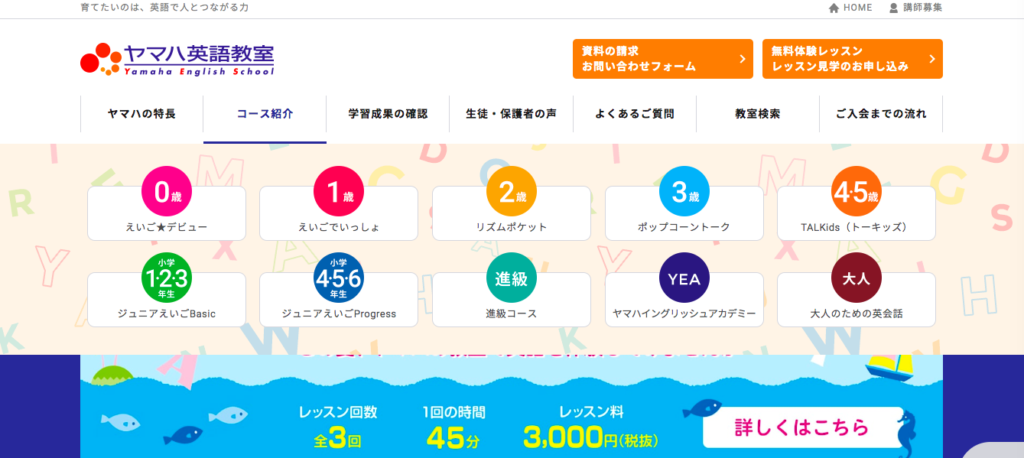Open 資料の請求 お問い合わせフォーム button
The image size is (1024, 458).
[x=663, y=59]
